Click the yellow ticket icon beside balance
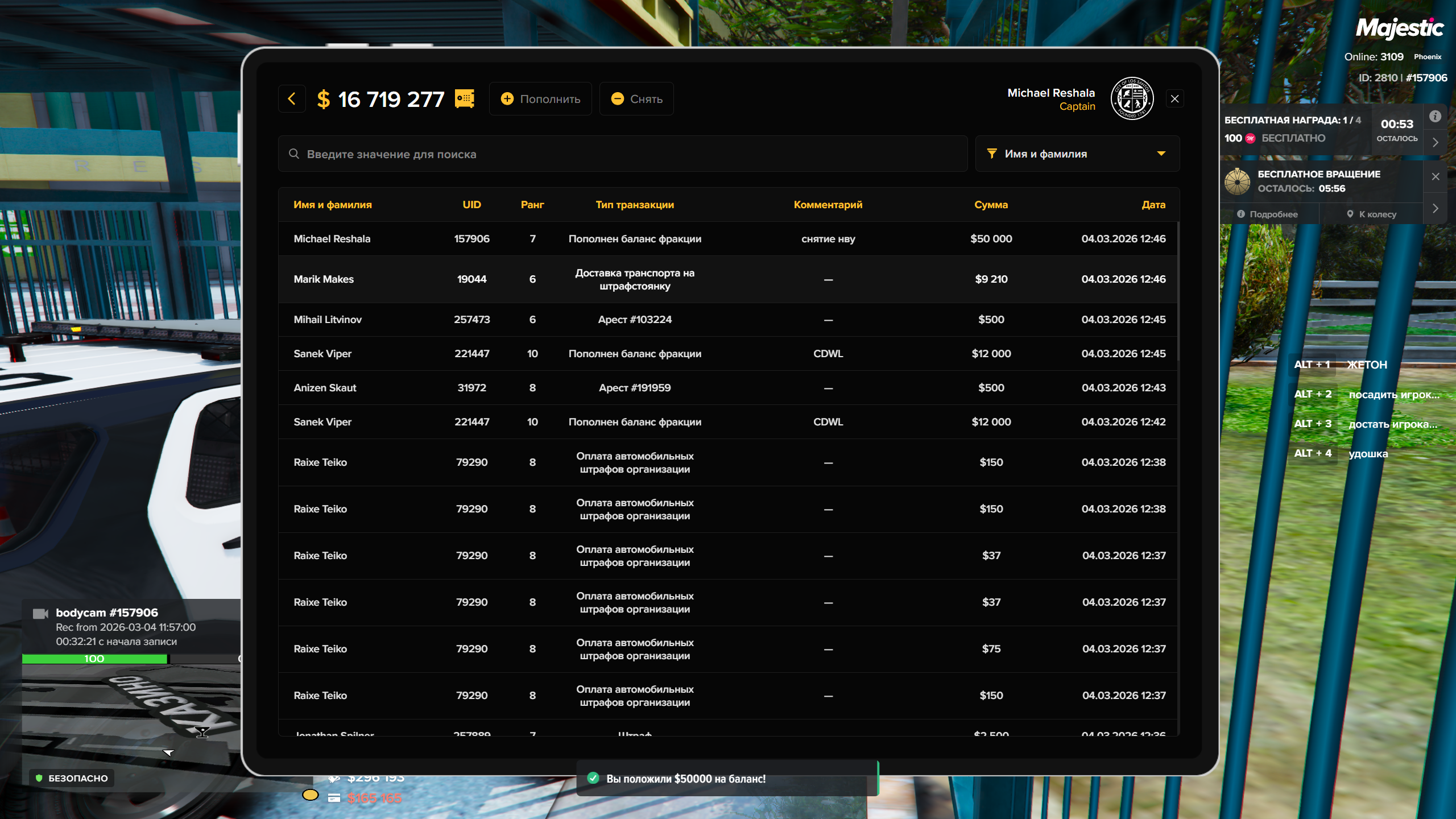The height and width of the screenshot is (819, 1456). (465, 99)
